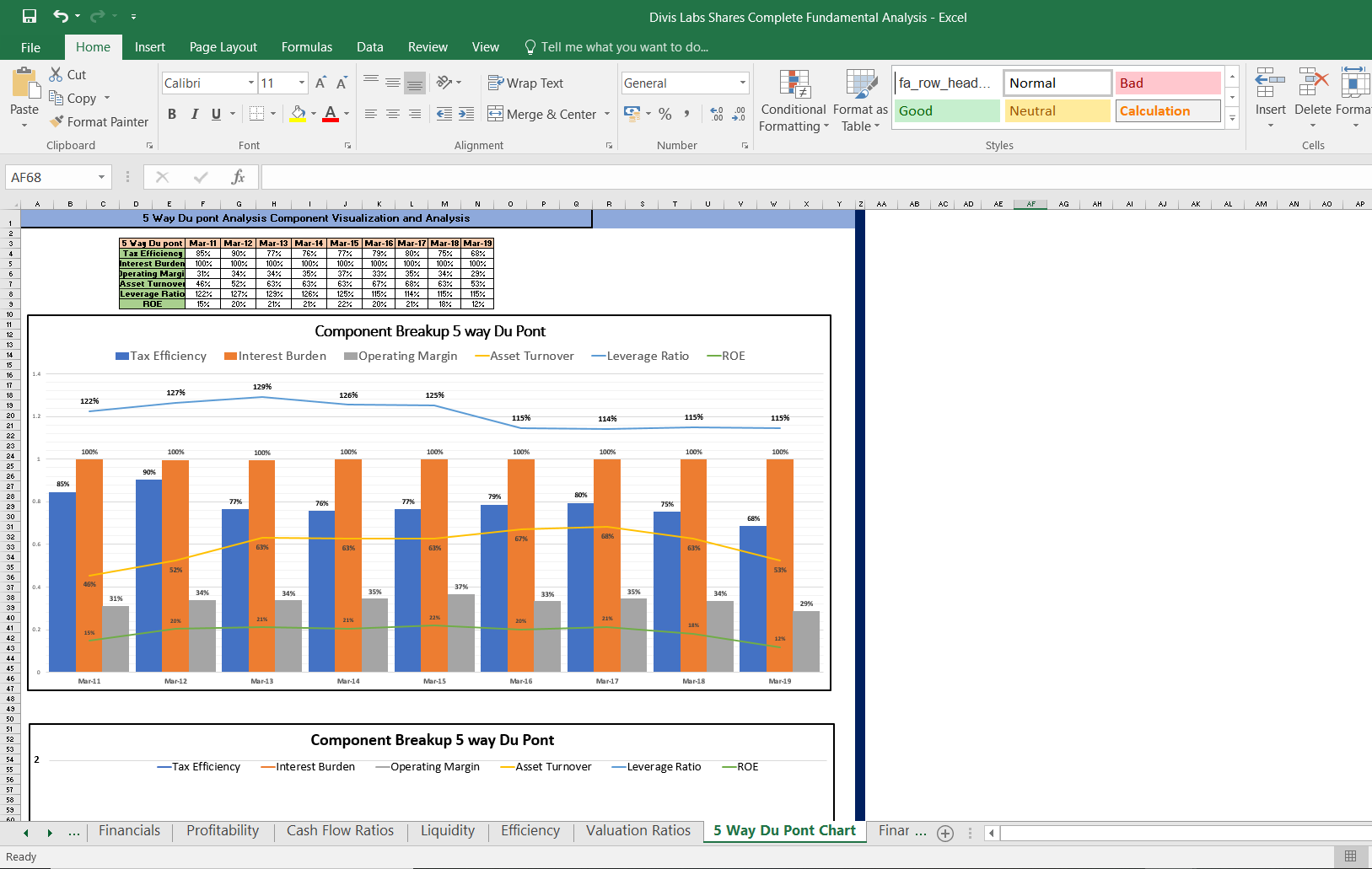
Task: Click the Decrease Indent icon
Action: pyautogui.click(x=444, y=114)
